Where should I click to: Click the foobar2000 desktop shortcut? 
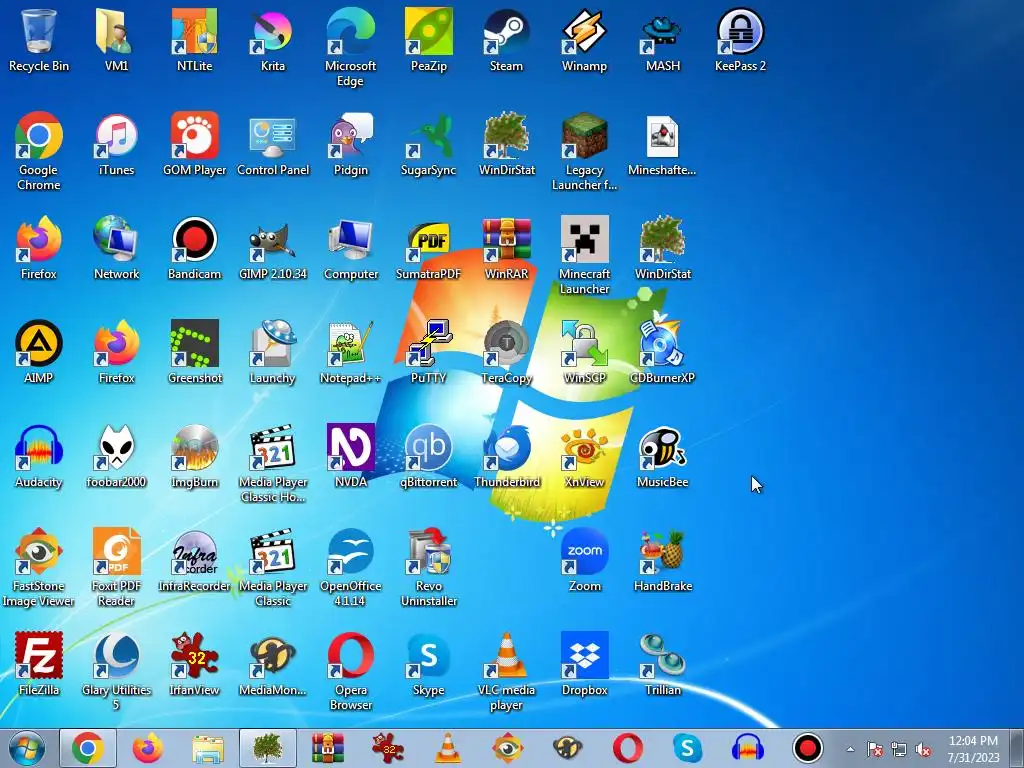coord(116,456)
